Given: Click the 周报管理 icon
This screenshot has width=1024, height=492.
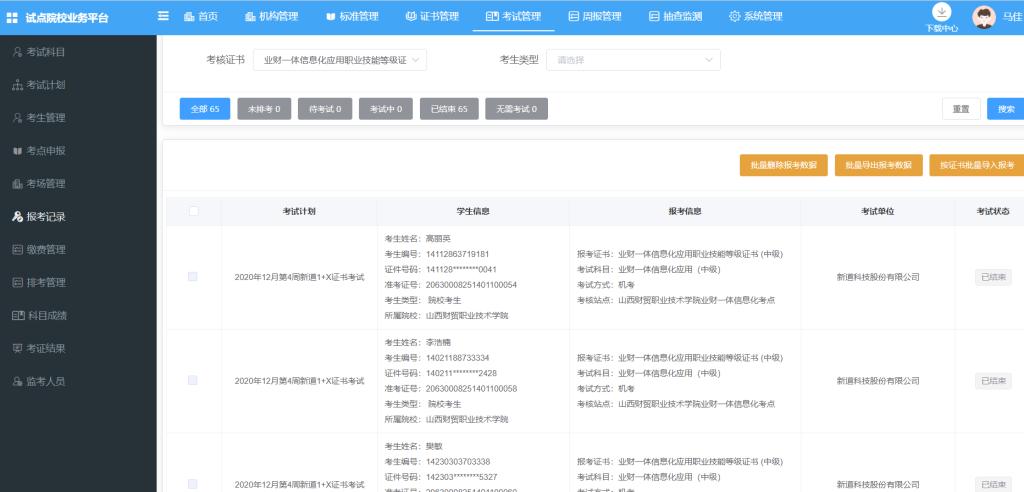Looking at the screenshot, I should [x=573, y=17].
